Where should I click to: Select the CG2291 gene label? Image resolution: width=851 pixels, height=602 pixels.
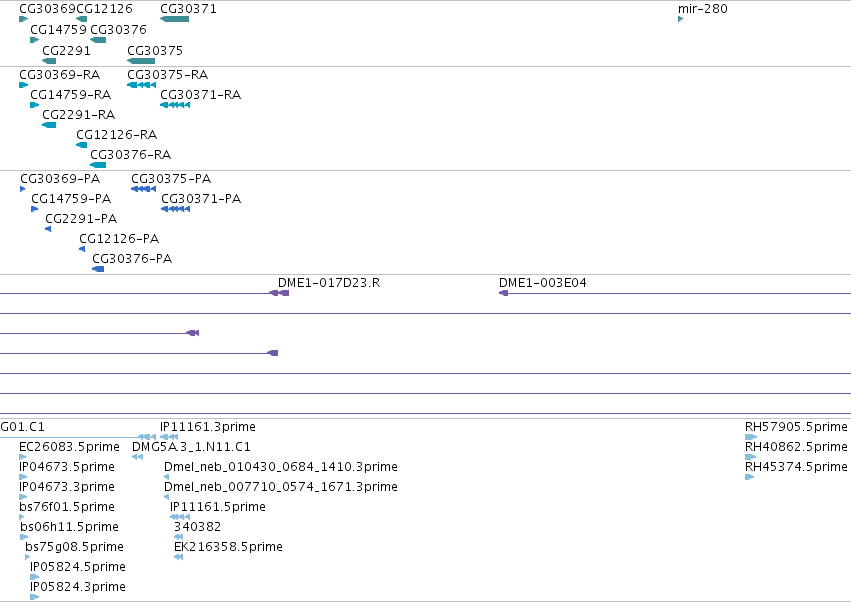[x=66, y=50]
